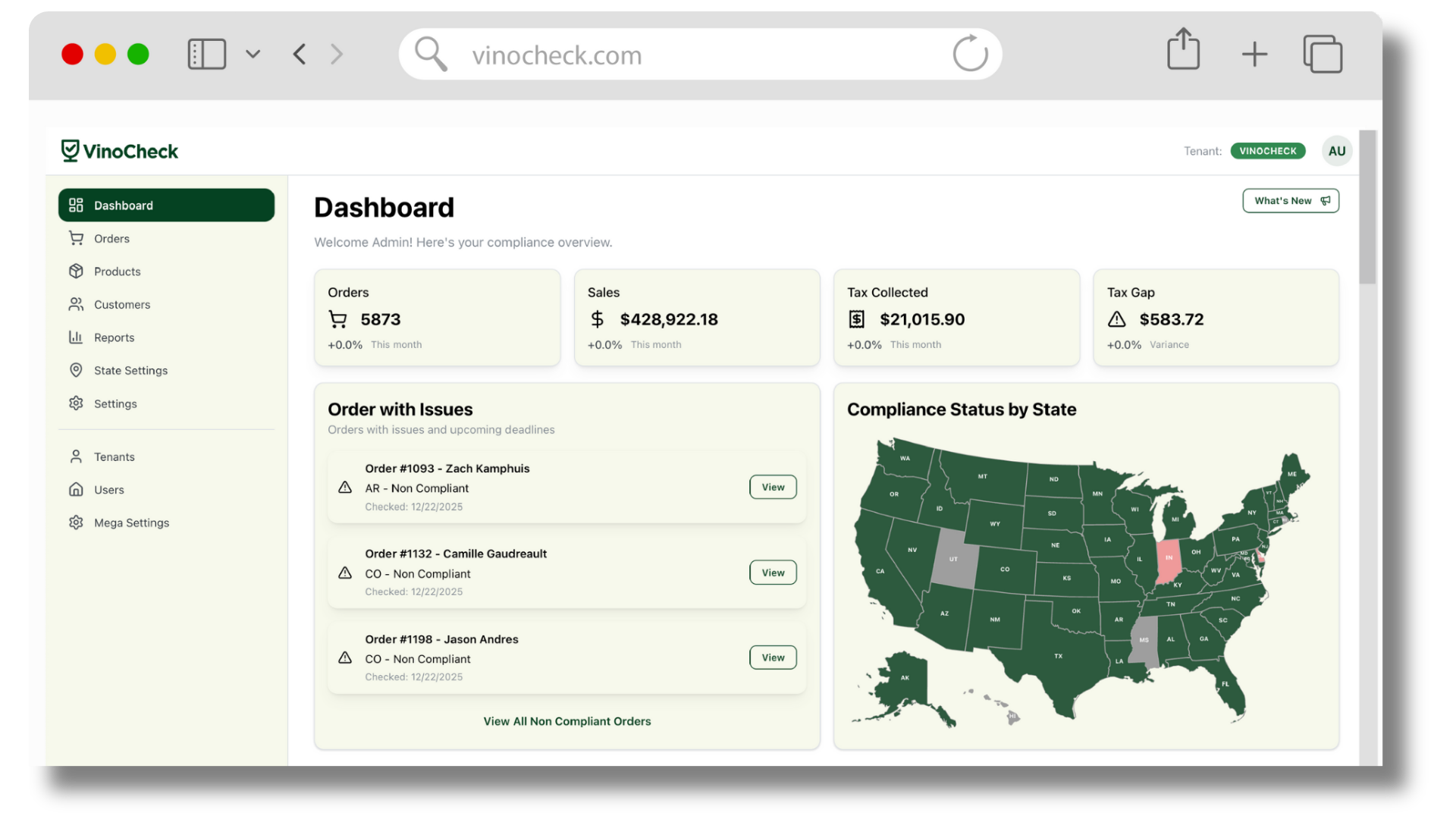Open the Products sidebar item
The height and width of the screenshot is (819, 1456).
point(117,271)
